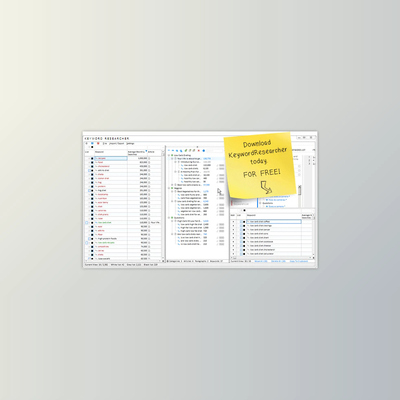Image resolution: width=400 pixels, height=400 pixels.
Task: Collapse the Low Carb Dieting category
Action: [x=169, y=155]
